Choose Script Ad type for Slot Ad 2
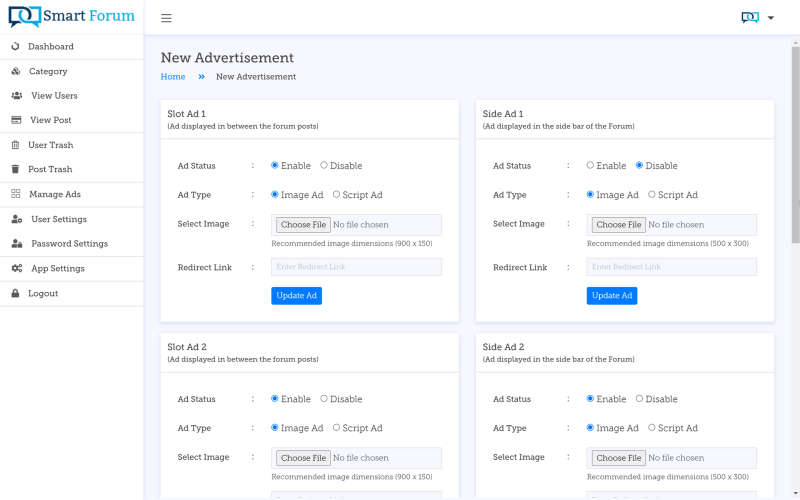 (336, 428)
